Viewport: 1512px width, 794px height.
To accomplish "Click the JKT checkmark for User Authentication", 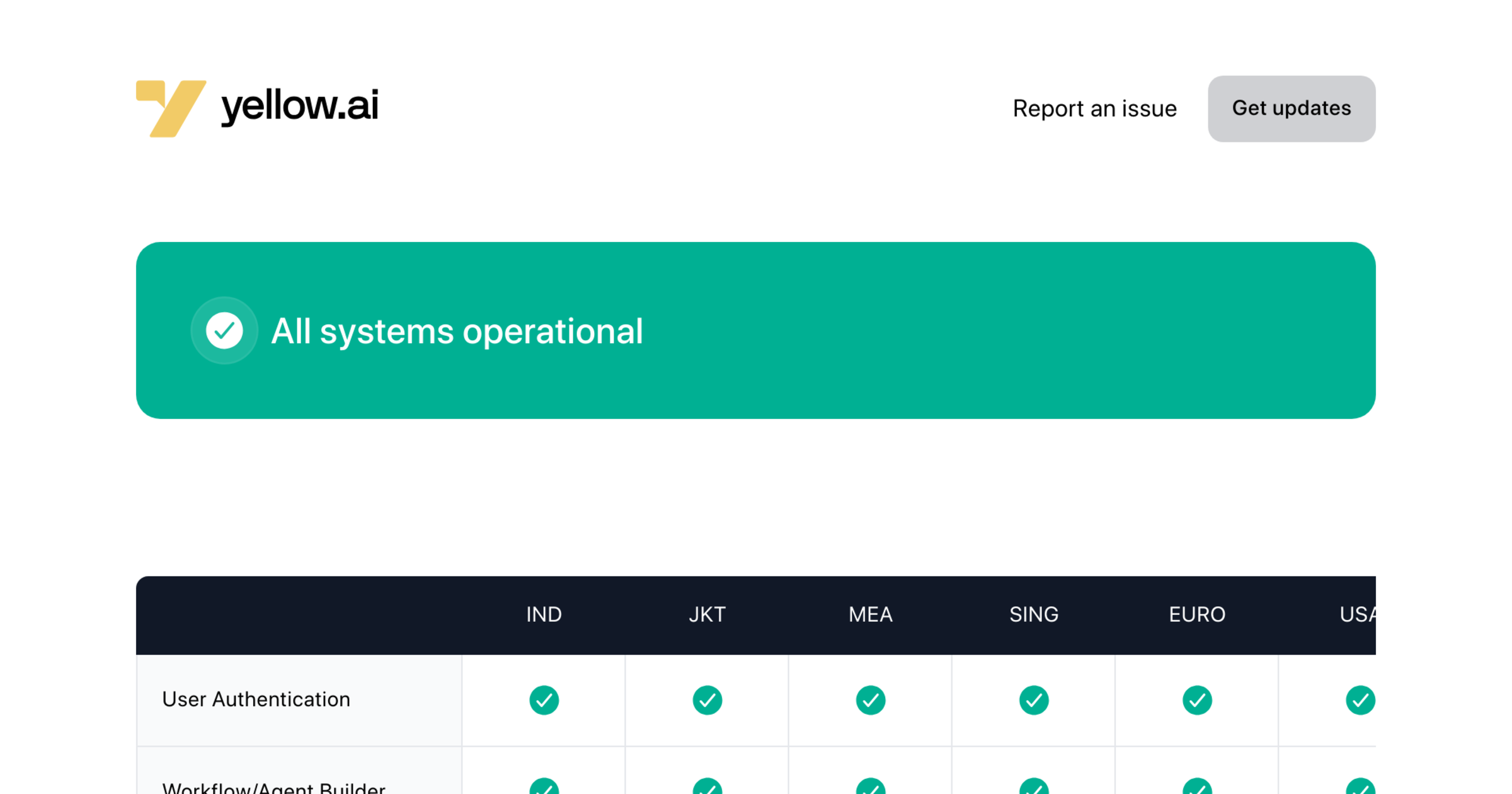I will click(707, 699).
